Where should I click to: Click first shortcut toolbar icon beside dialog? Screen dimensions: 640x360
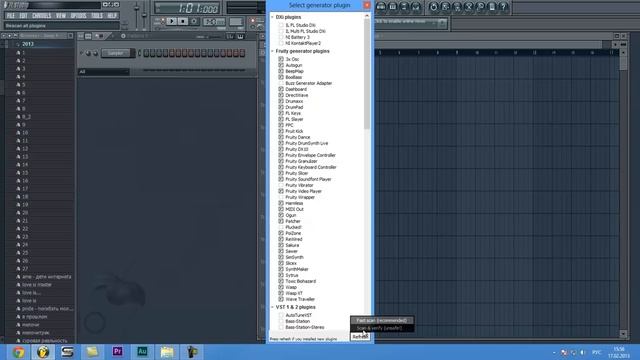point(381,7)
